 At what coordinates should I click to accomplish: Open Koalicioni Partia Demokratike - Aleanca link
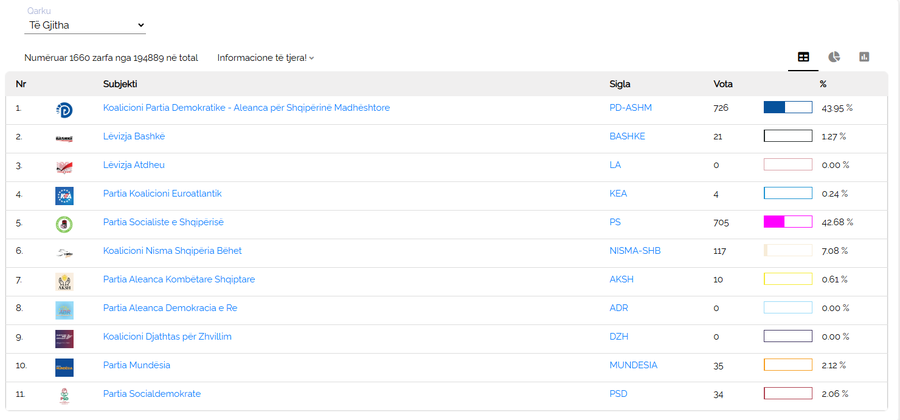[246, 107]
